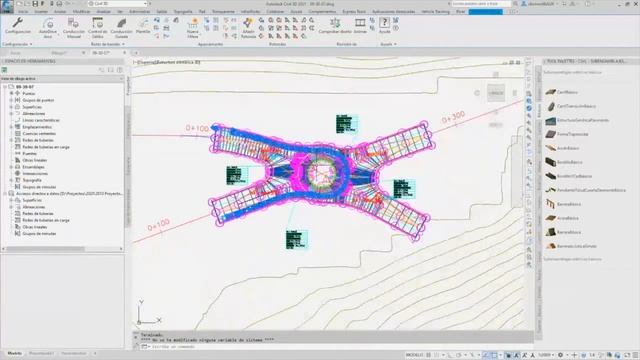Select Intersecciones in the Prospector tree
This screenshot has width=640, height=360.
[35, 173]
